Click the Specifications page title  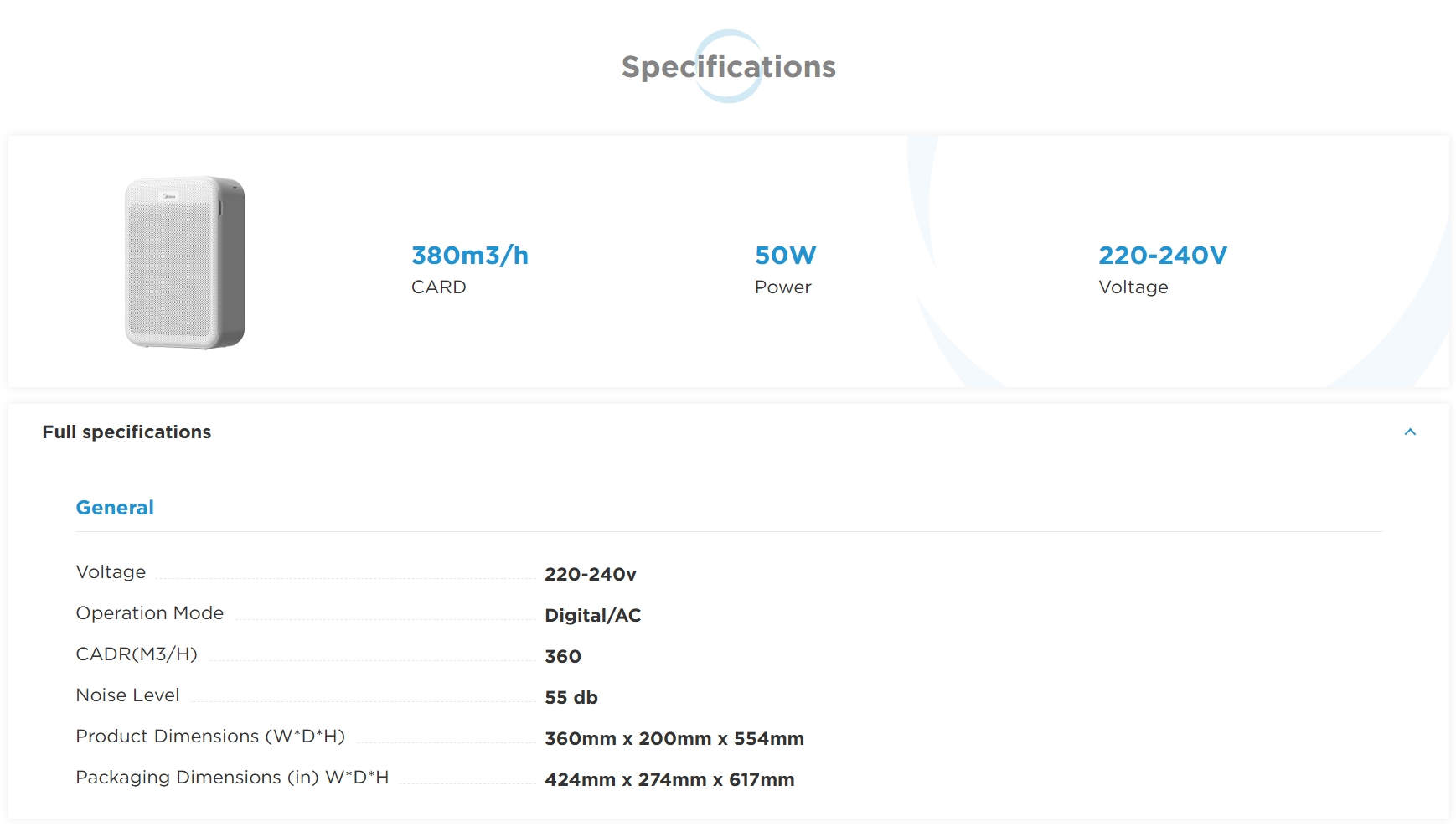pos(729,67)
